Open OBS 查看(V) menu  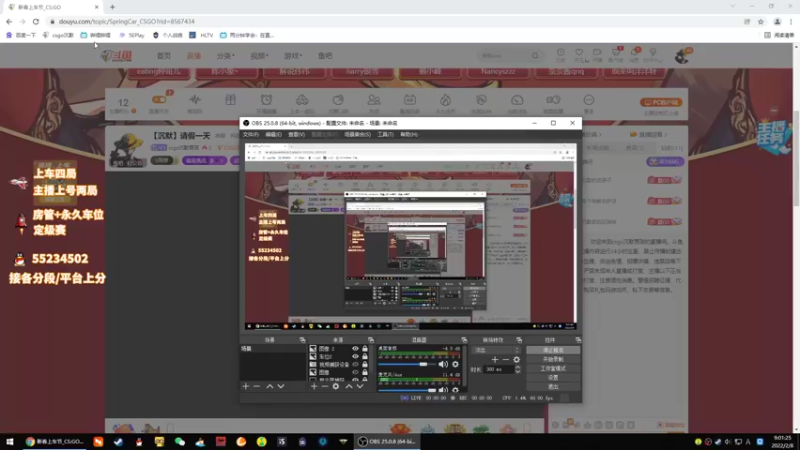coord(296,135)
